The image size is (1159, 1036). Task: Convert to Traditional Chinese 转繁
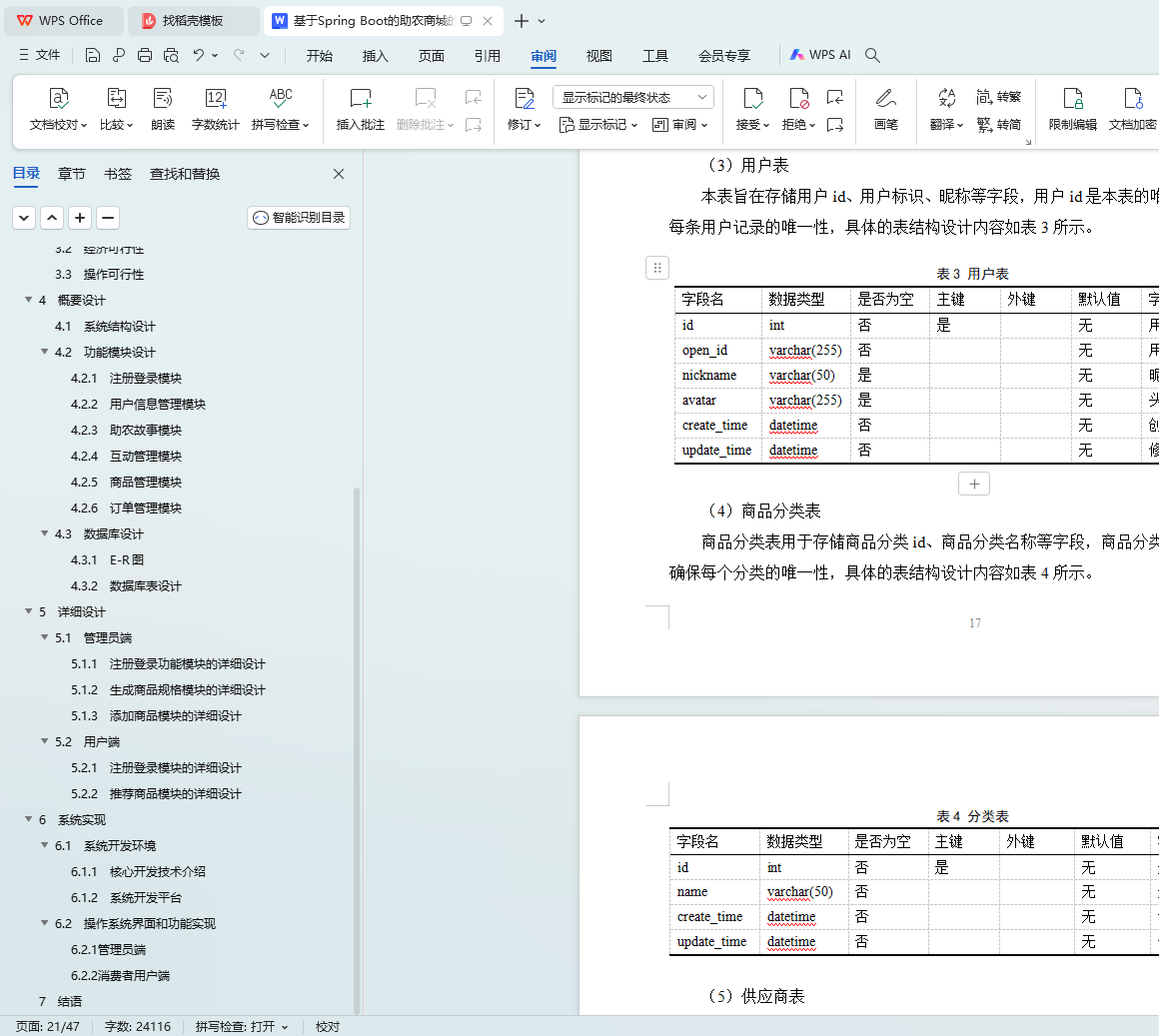click(998, 97)
